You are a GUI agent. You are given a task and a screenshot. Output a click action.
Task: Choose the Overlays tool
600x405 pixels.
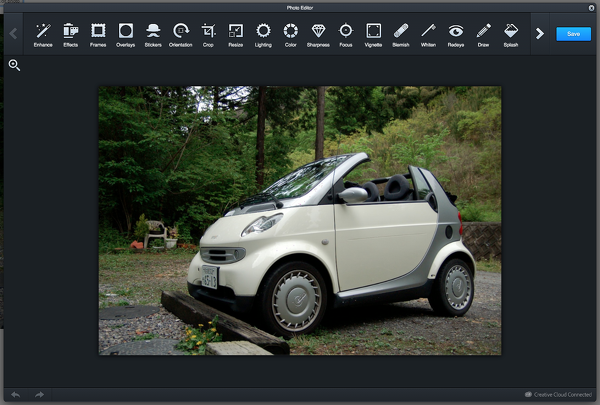126,35
